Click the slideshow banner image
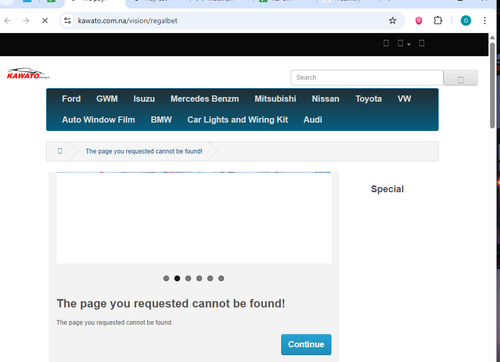 194,218
